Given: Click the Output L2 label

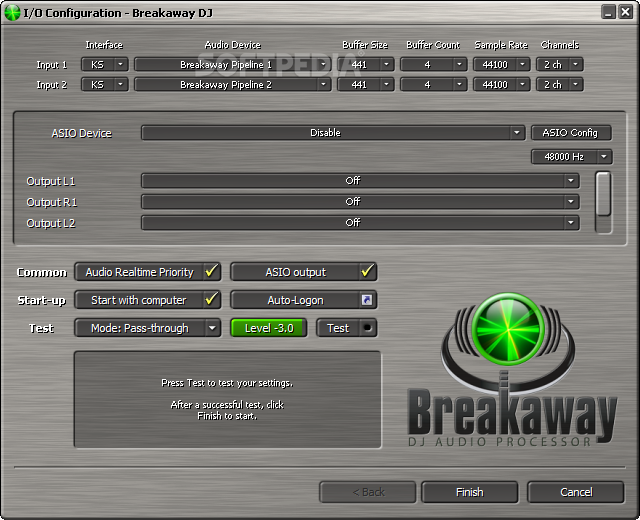Looking at the screenshot, I should point(51,223).
